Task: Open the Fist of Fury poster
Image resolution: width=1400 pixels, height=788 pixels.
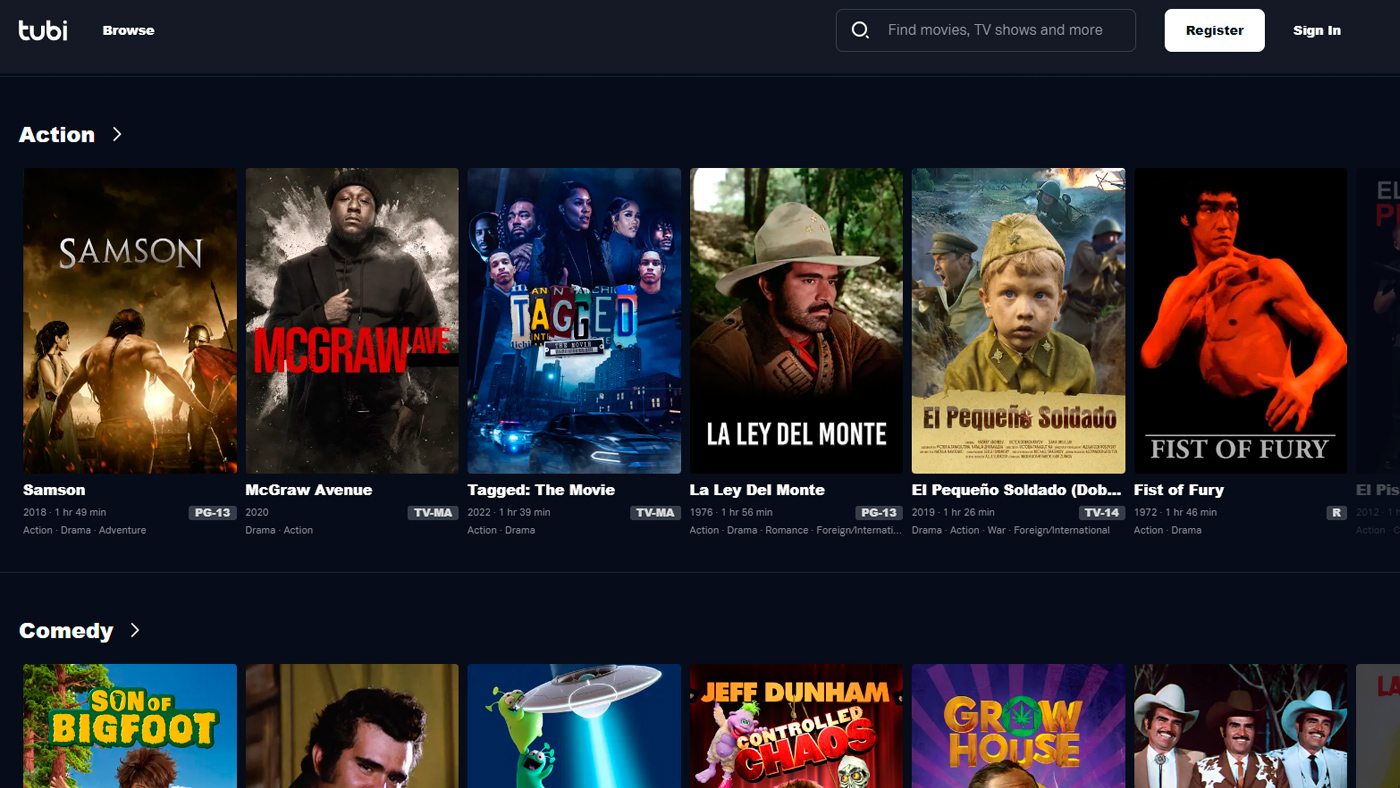Action: 1240,320
